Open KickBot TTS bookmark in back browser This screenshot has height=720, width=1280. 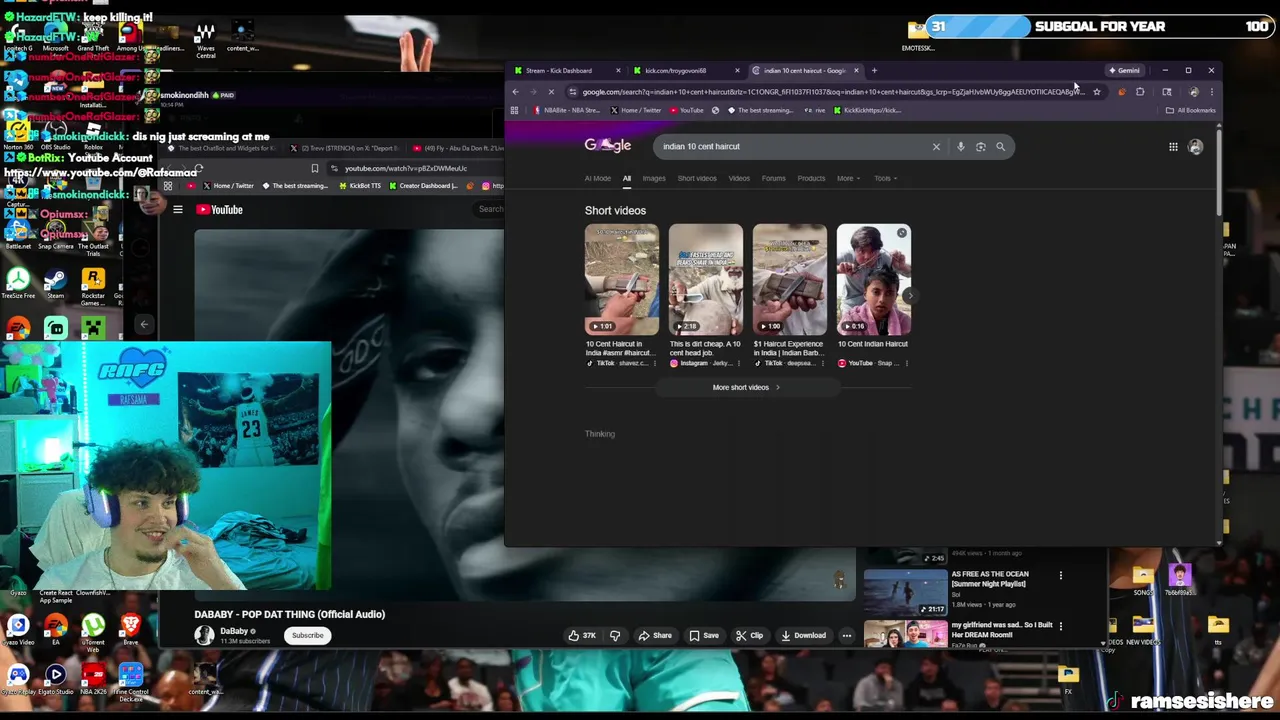tap(360, 186)
